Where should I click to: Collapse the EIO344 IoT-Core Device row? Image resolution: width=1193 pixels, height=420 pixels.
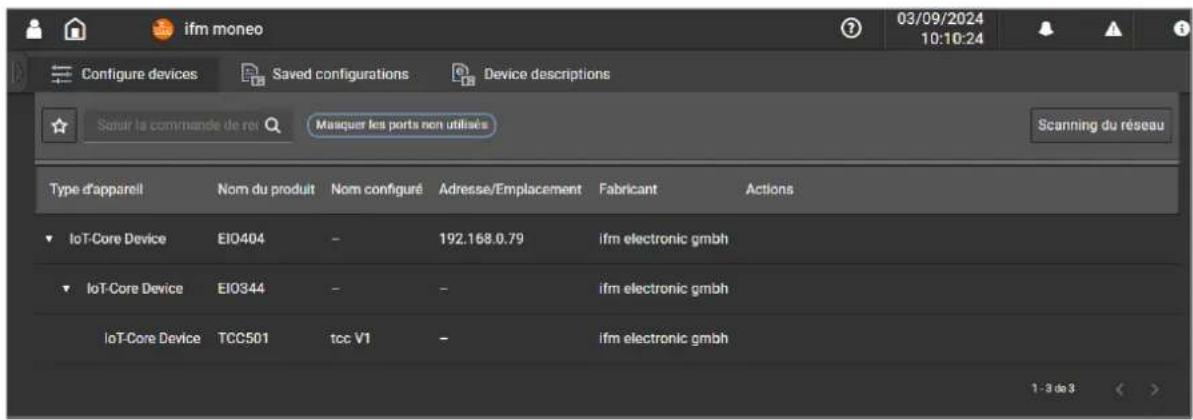[x=68, y=289]
